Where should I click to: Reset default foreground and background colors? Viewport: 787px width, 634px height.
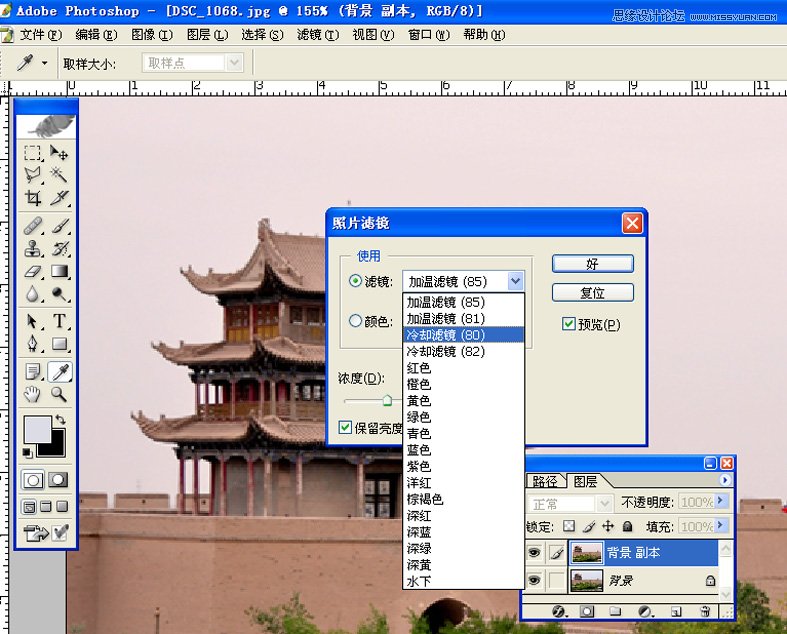(27, 453)
